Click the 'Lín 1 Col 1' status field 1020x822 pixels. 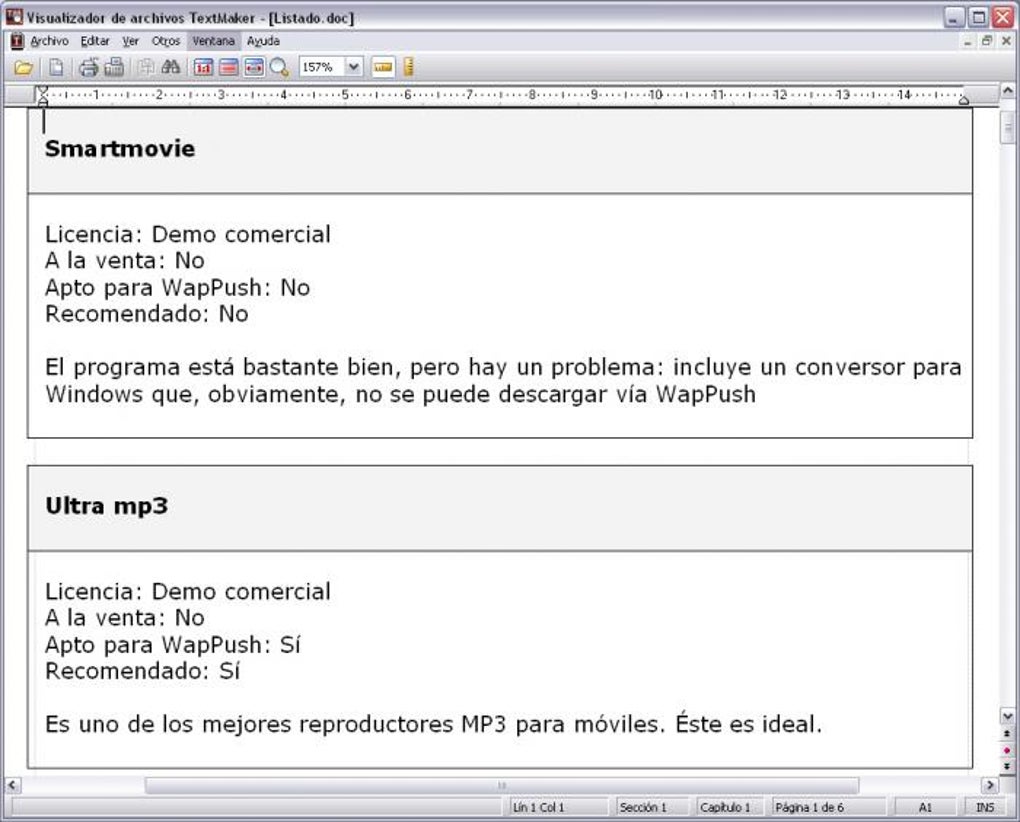pos(557,807)
